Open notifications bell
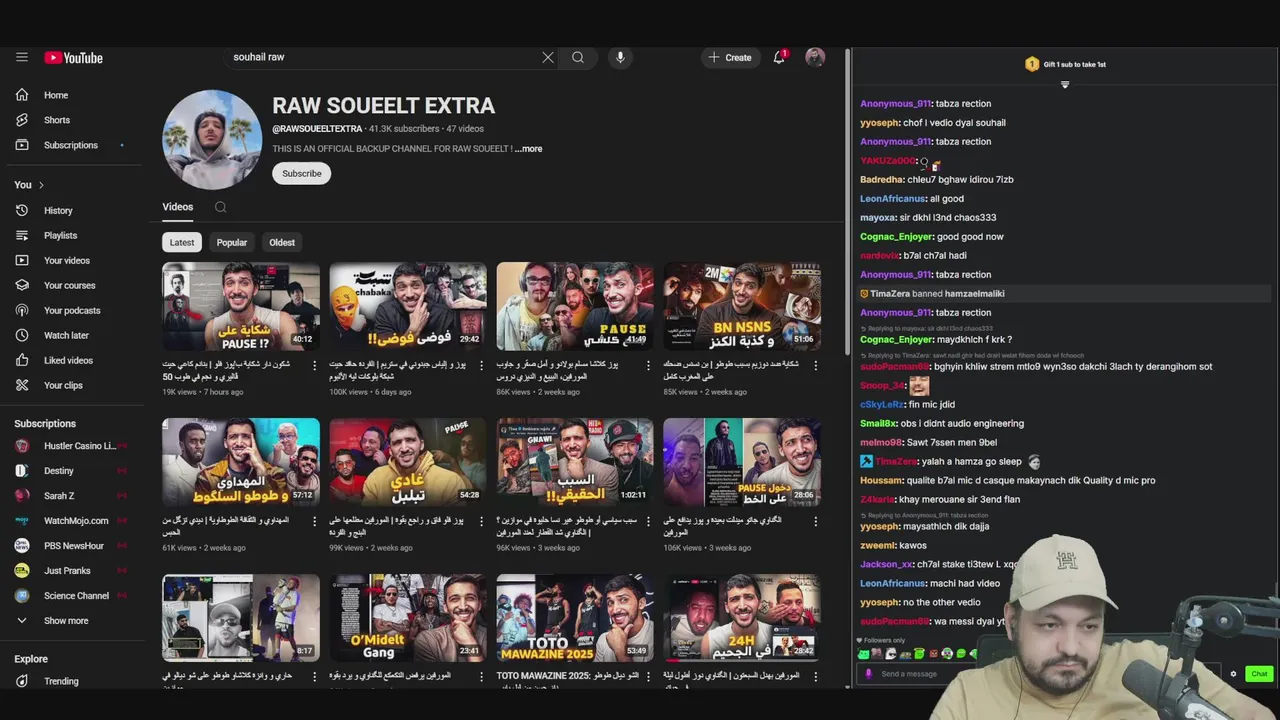 tap(779, 57)
